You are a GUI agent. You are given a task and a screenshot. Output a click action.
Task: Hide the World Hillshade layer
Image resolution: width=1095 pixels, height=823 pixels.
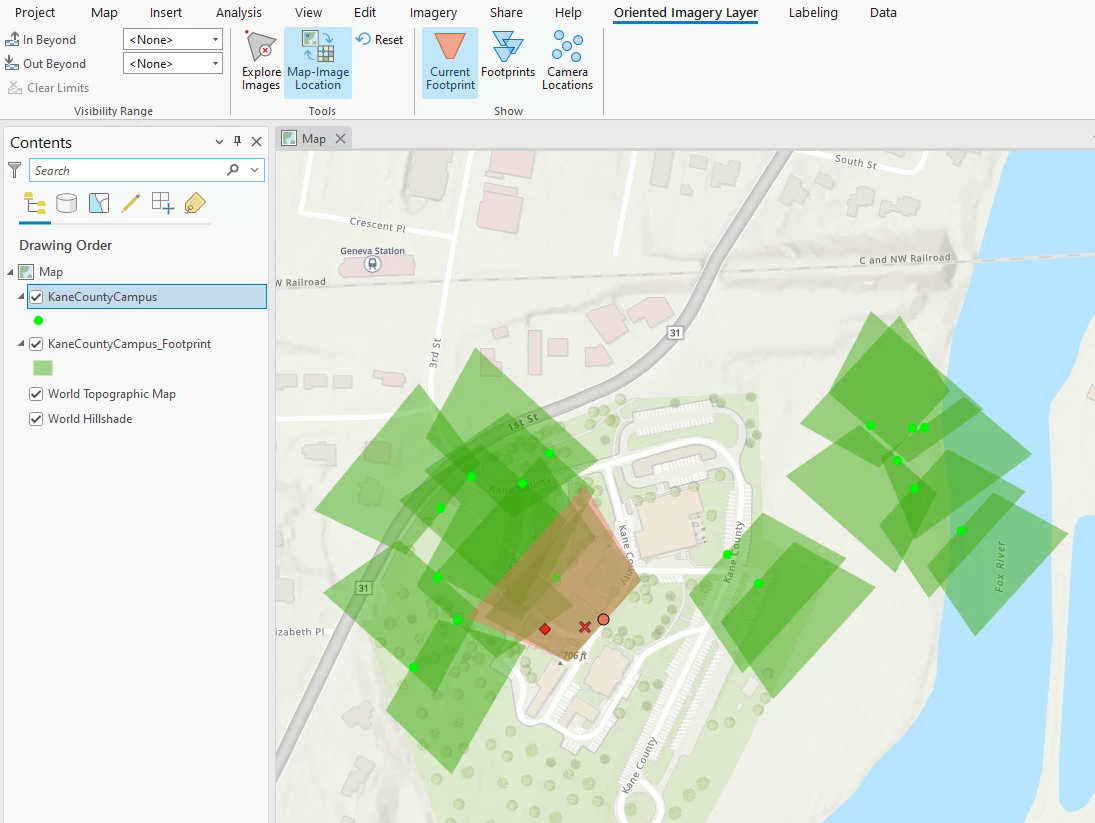36,419
